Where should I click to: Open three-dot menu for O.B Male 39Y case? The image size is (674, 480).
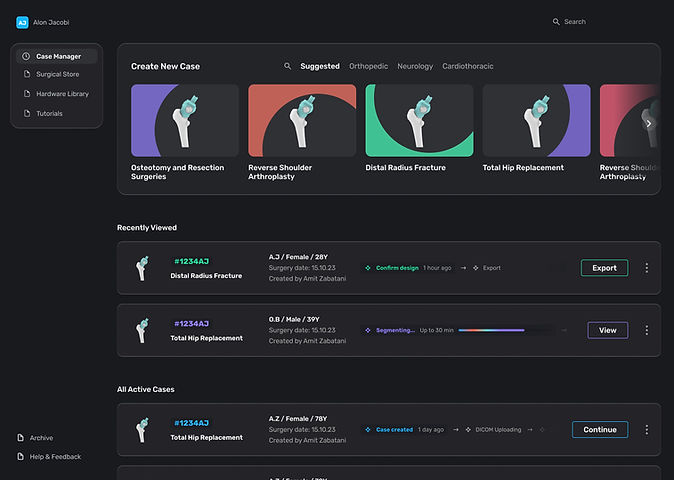646,330
